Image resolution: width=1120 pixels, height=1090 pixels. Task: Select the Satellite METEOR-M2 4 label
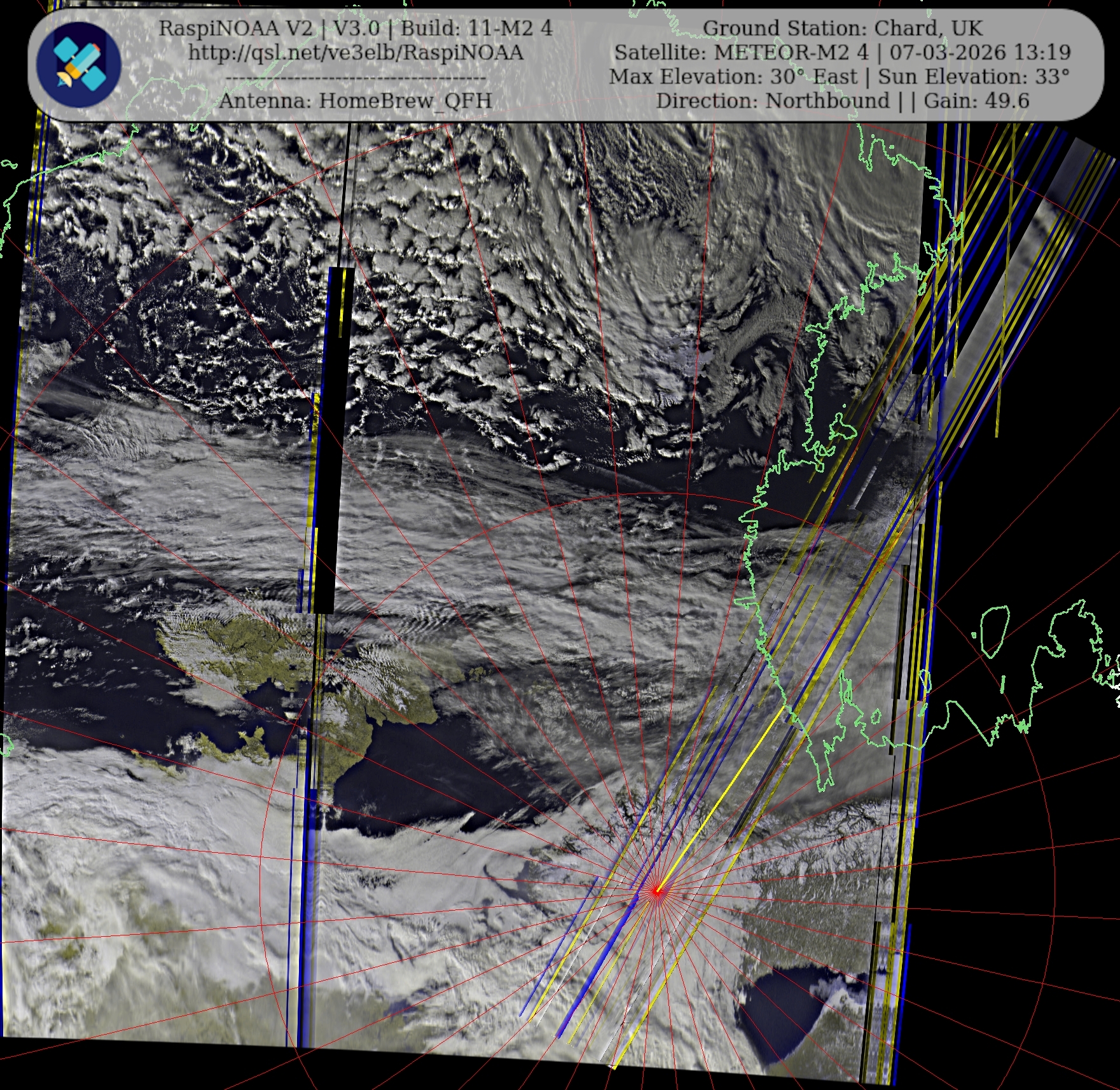pyautogui.click(x=740, y=52)
